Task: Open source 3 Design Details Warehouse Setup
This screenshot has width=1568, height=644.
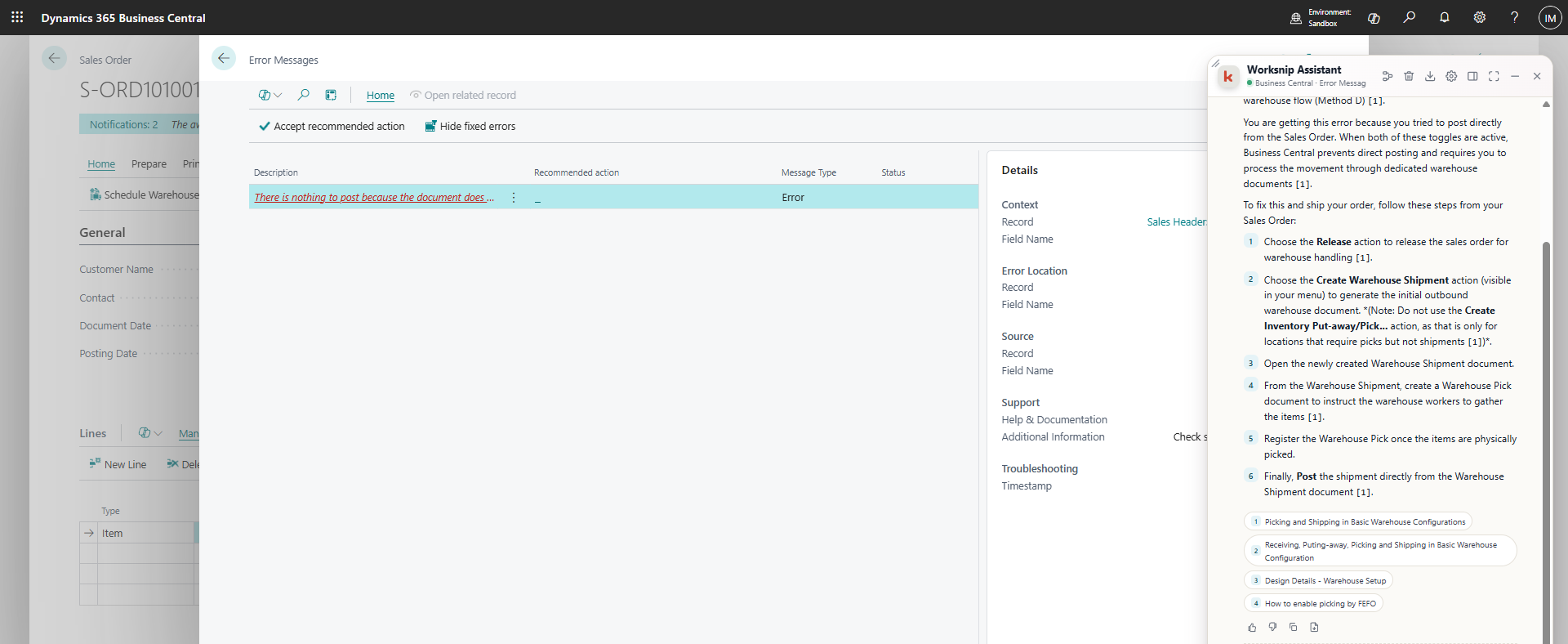Action: pos(1318,581)
